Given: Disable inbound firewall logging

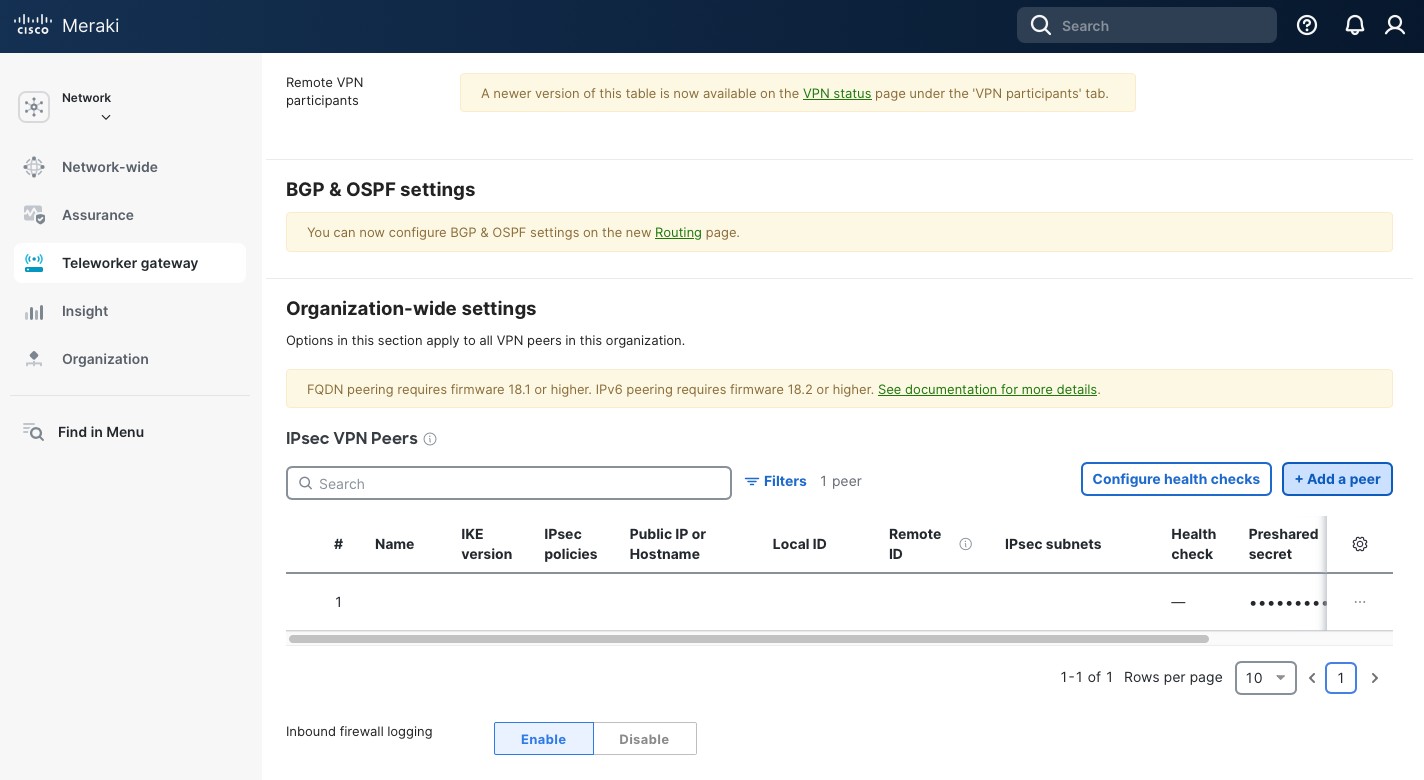Looking at the screenshot, I should 644,739.
